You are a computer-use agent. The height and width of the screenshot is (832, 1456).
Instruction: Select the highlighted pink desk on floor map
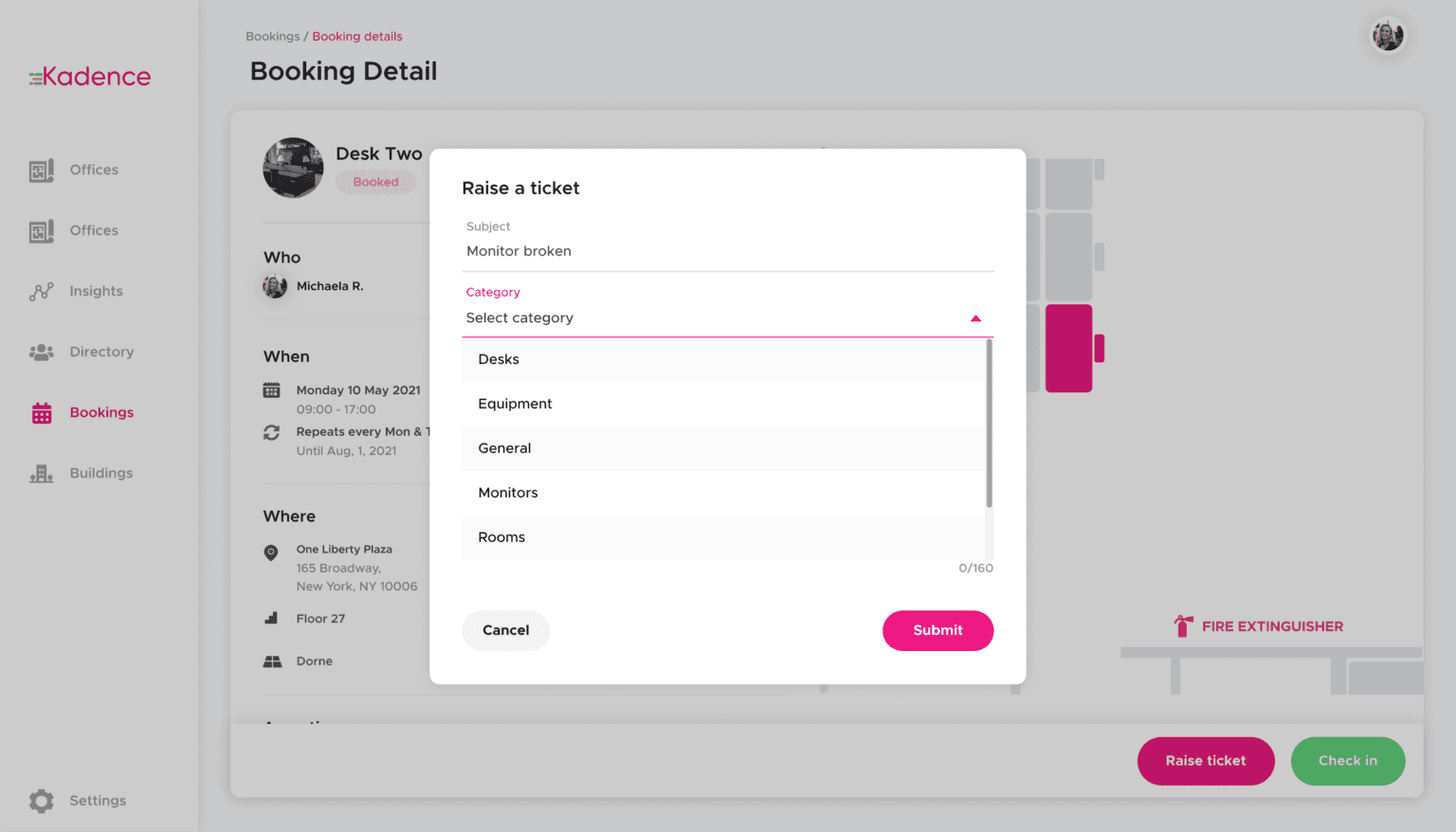(x=1069, y=348)
